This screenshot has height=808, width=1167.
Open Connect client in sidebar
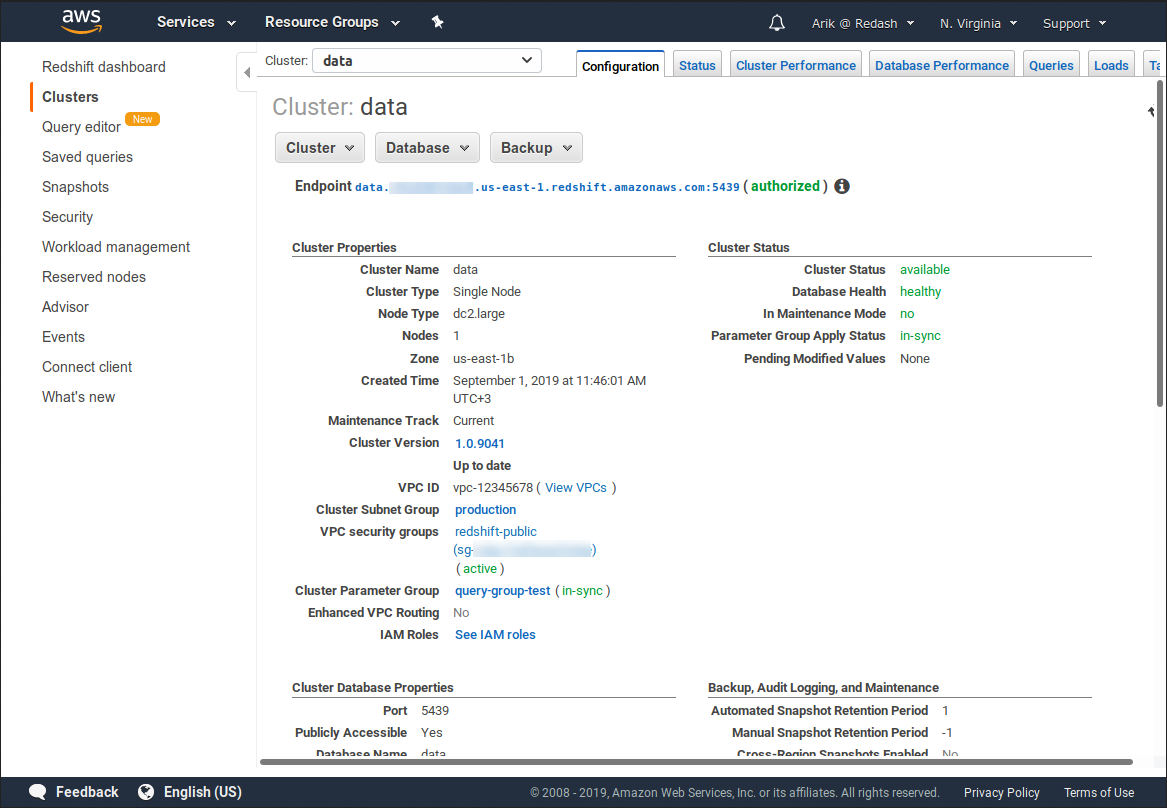(x=86, y=367)
